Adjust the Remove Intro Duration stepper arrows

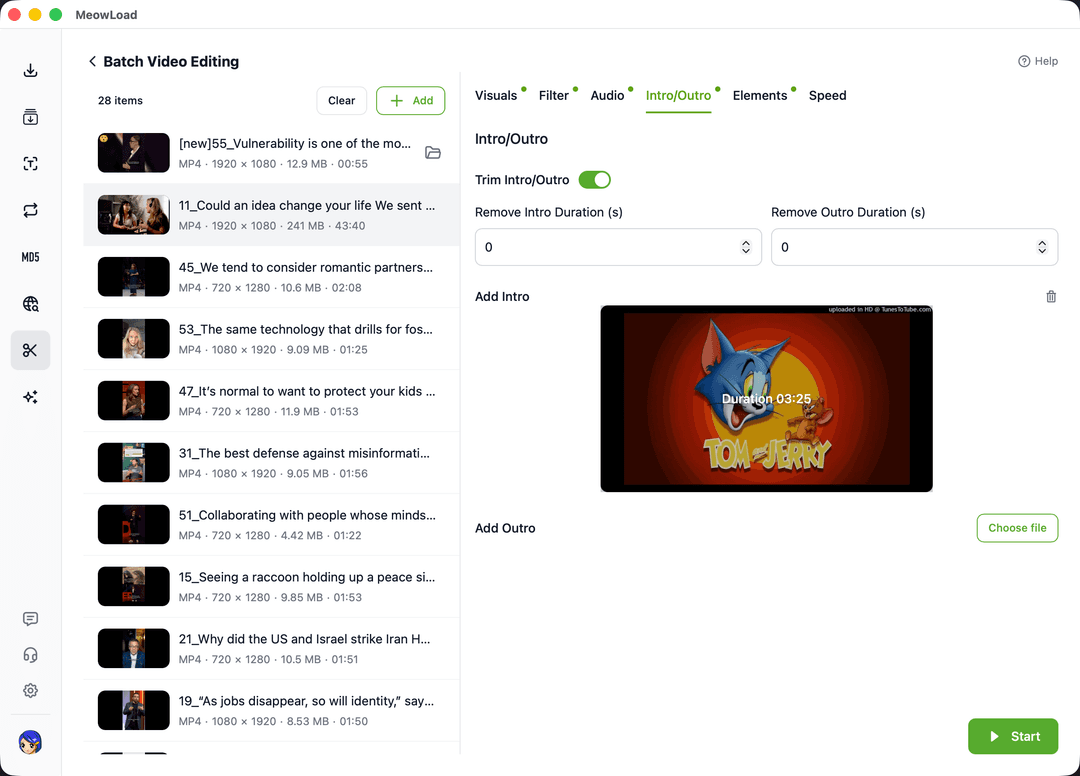[x=746, y=247]
